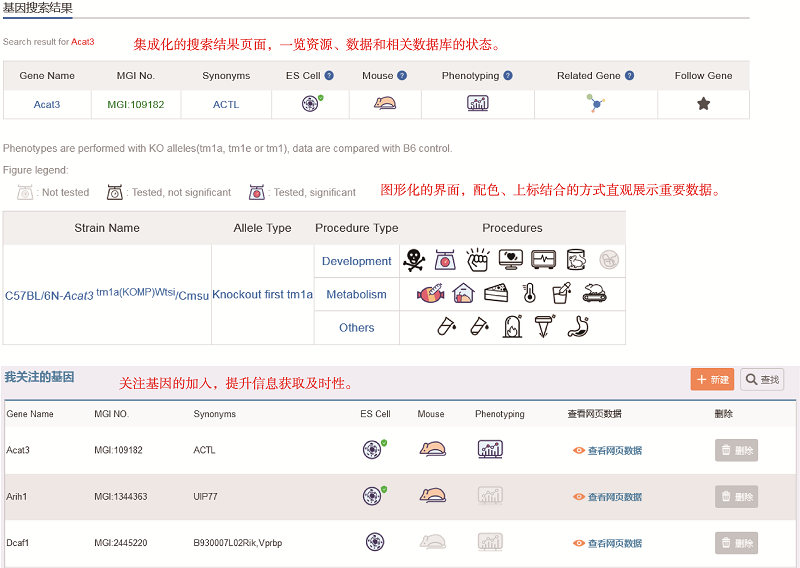Select the mouse treadmill icon
Image resolution: width=800 pixels, height=568 pixels.
[594, 293]
